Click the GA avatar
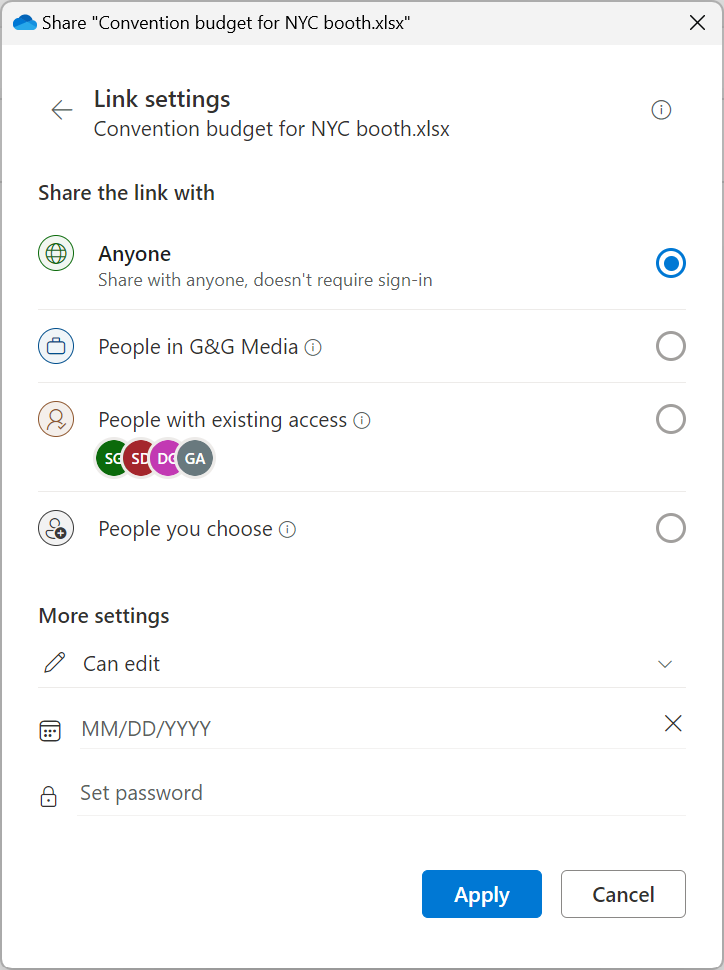Viewport: 724px width, 970px height. pos(195,458)
